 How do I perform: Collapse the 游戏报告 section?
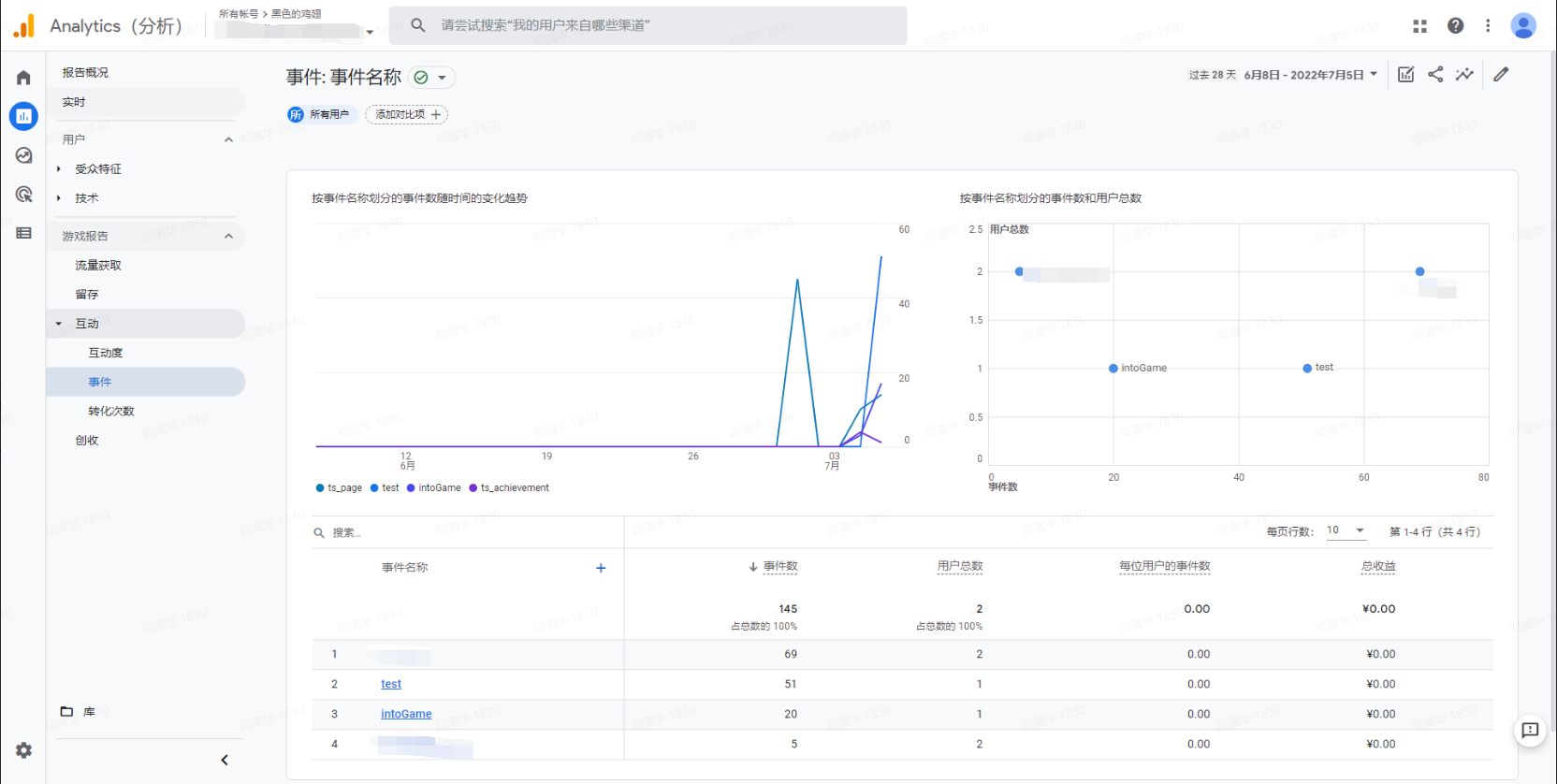tap(228, 236)
